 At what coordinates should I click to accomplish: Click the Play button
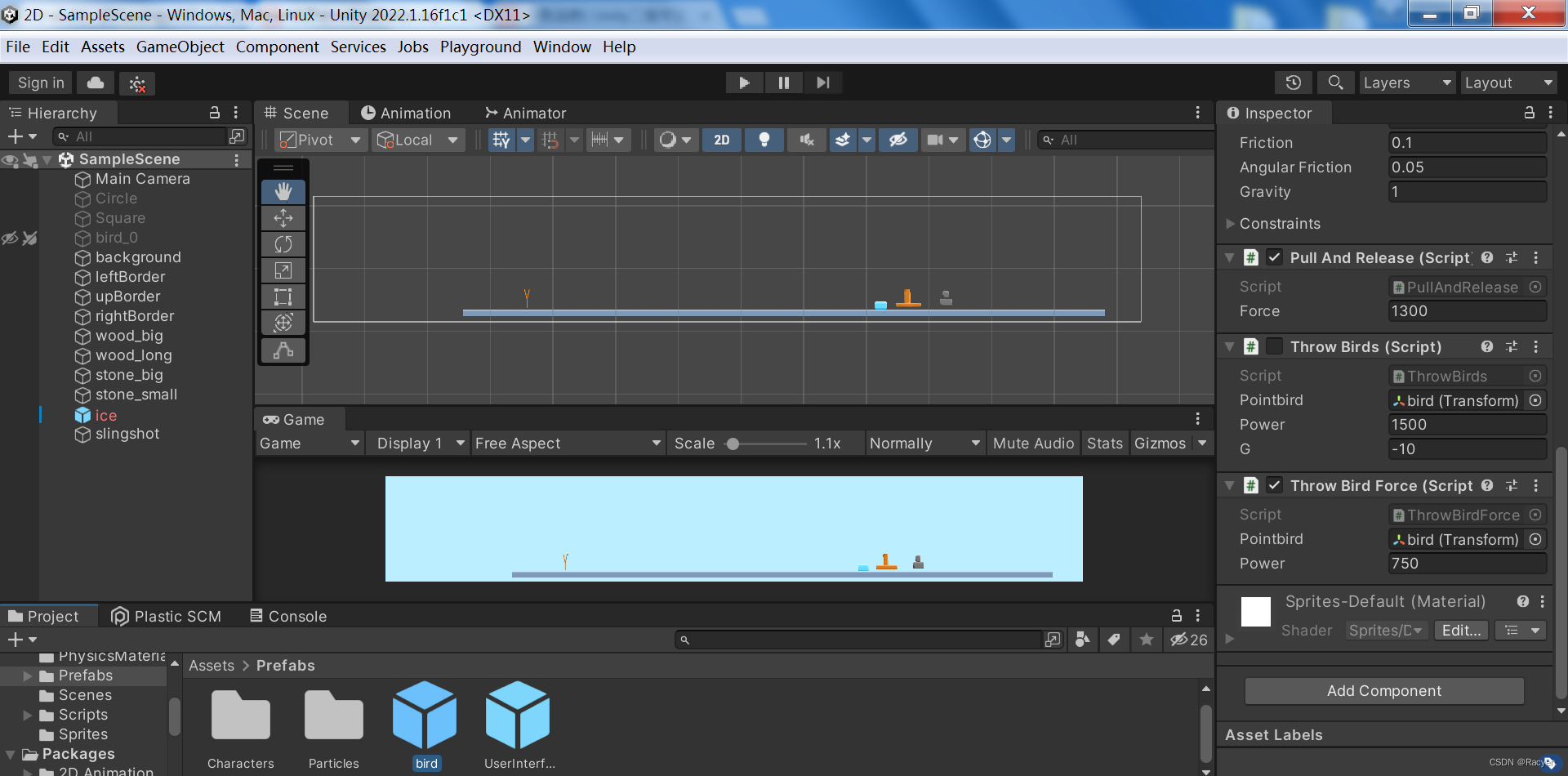point(744,83)
